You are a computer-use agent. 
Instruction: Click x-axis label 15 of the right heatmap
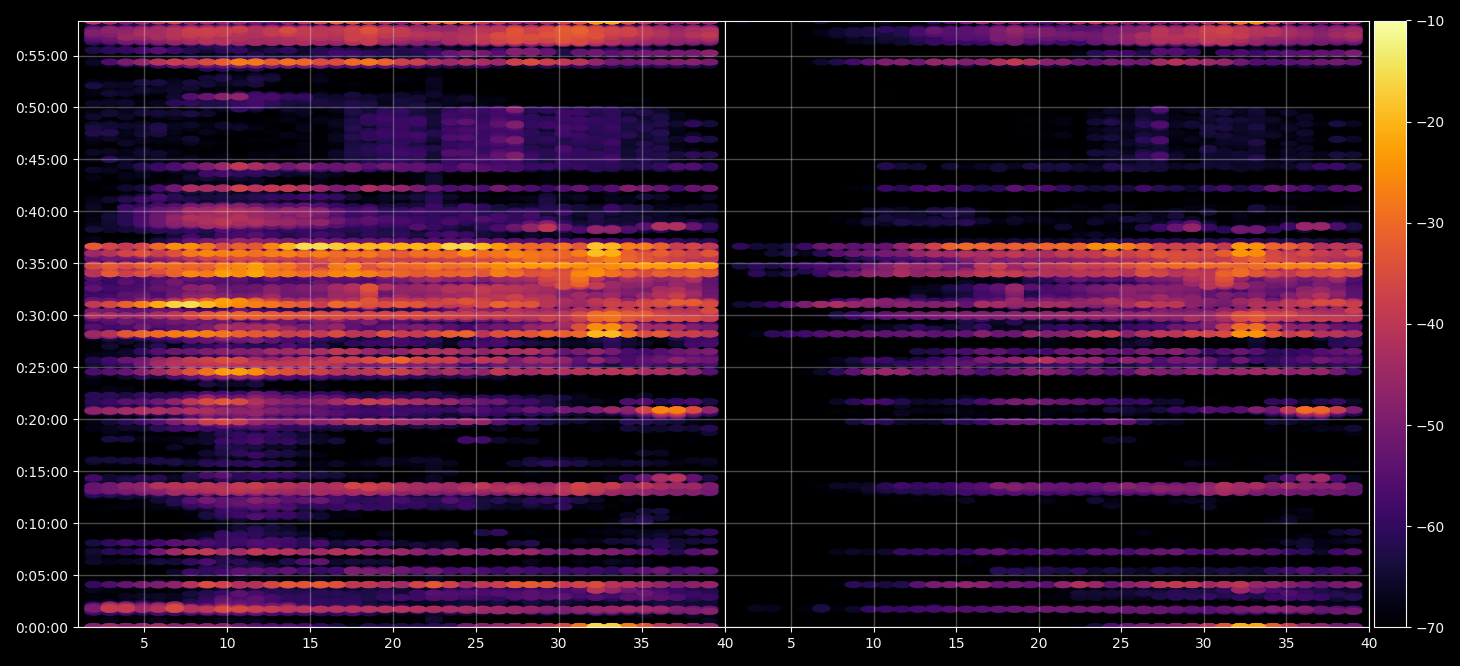click(x=956, y=644)
